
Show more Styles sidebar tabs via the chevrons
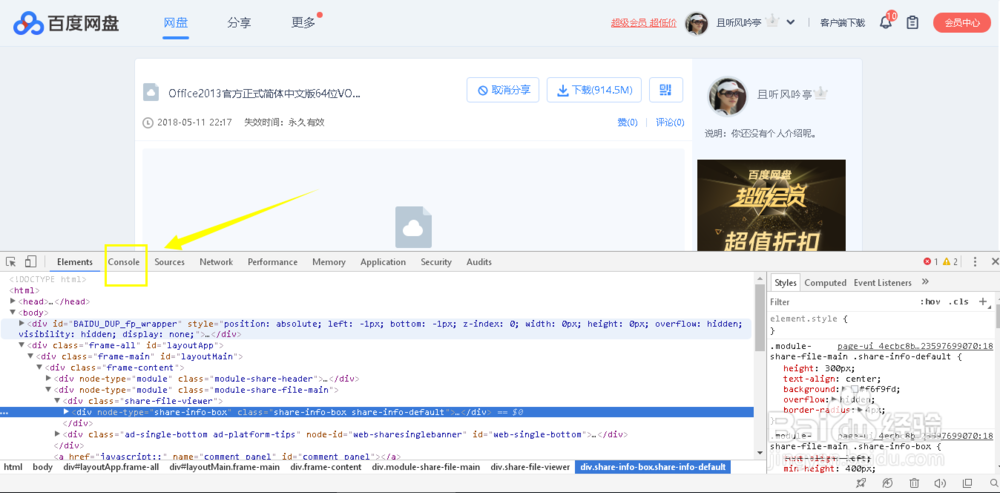[925, 282]
